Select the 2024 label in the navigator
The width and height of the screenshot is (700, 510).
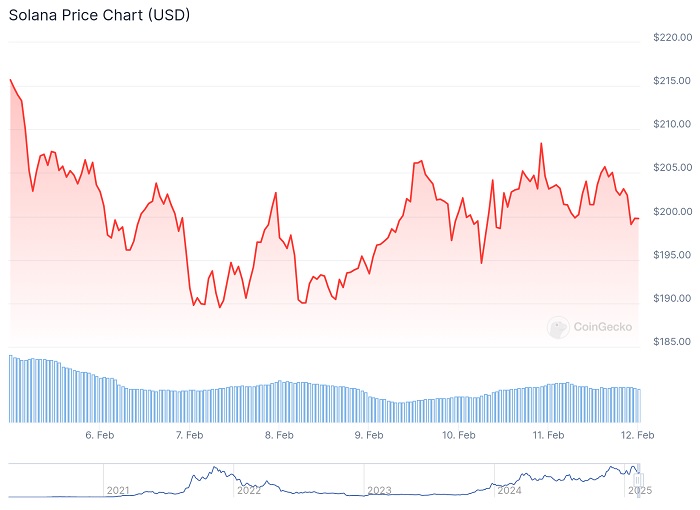(x=509, y=490)
